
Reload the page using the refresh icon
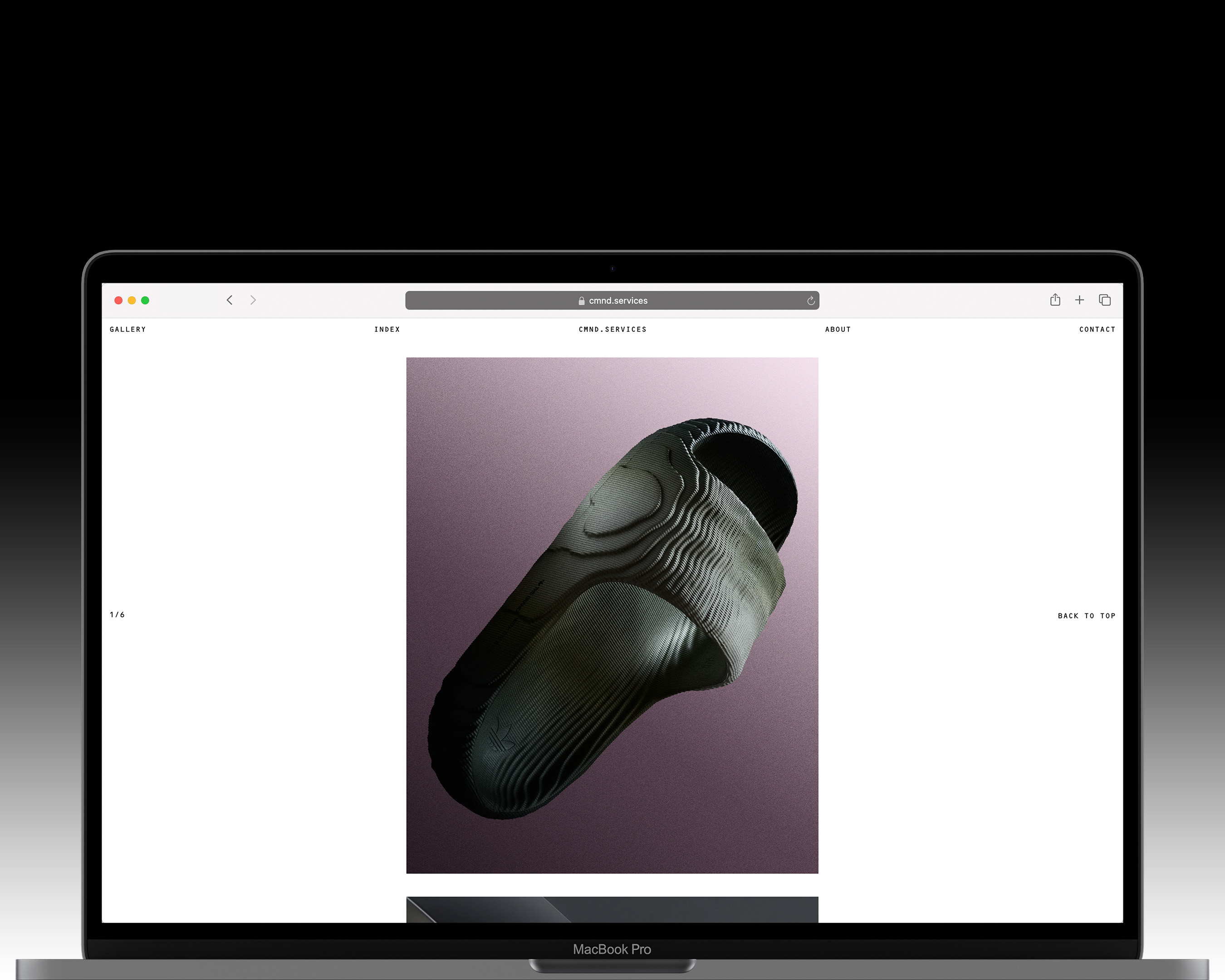(811, 300)
